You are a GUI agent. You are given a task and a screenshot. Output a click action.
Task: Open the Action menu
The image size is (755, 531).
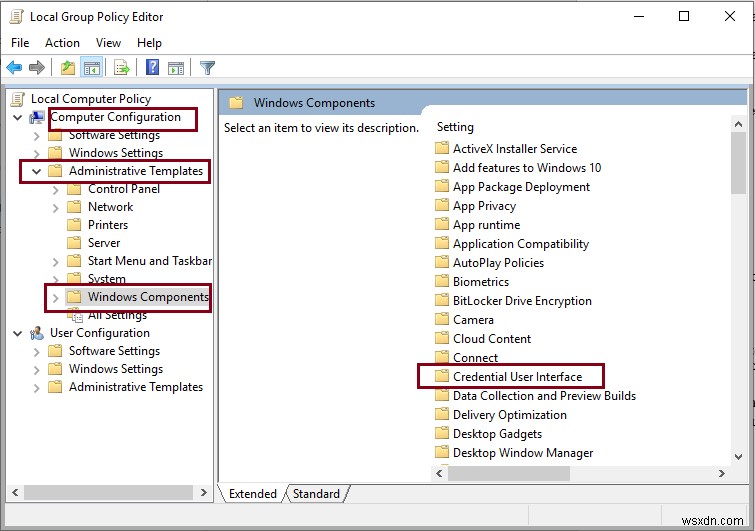[x=62, y=43]
